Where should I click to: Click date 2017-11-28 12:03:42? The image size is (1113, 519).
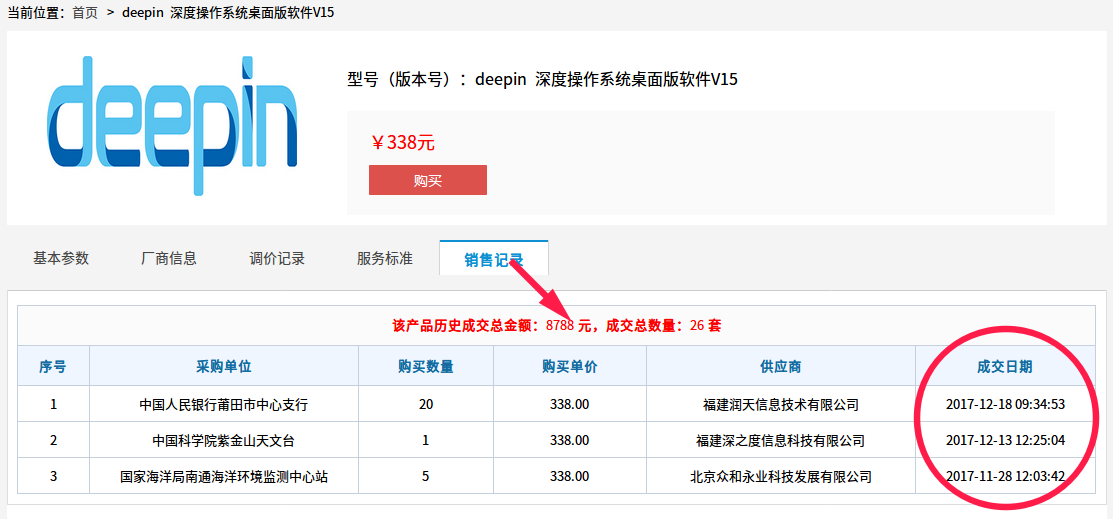coord(1005,476)
